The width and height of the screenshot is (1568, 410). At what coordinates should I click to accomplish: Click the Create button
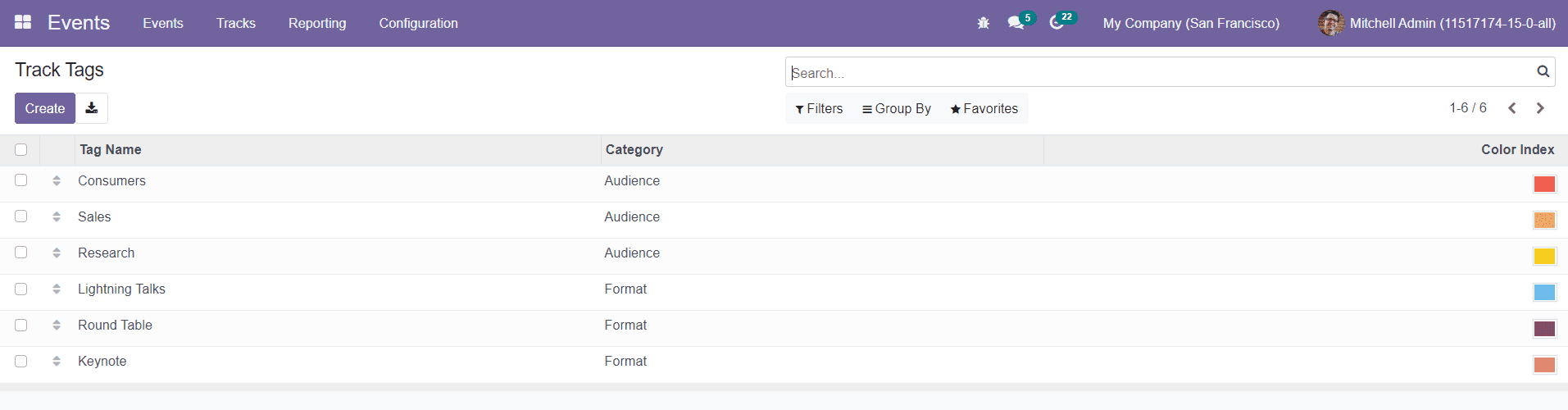[x=45, y=108]
